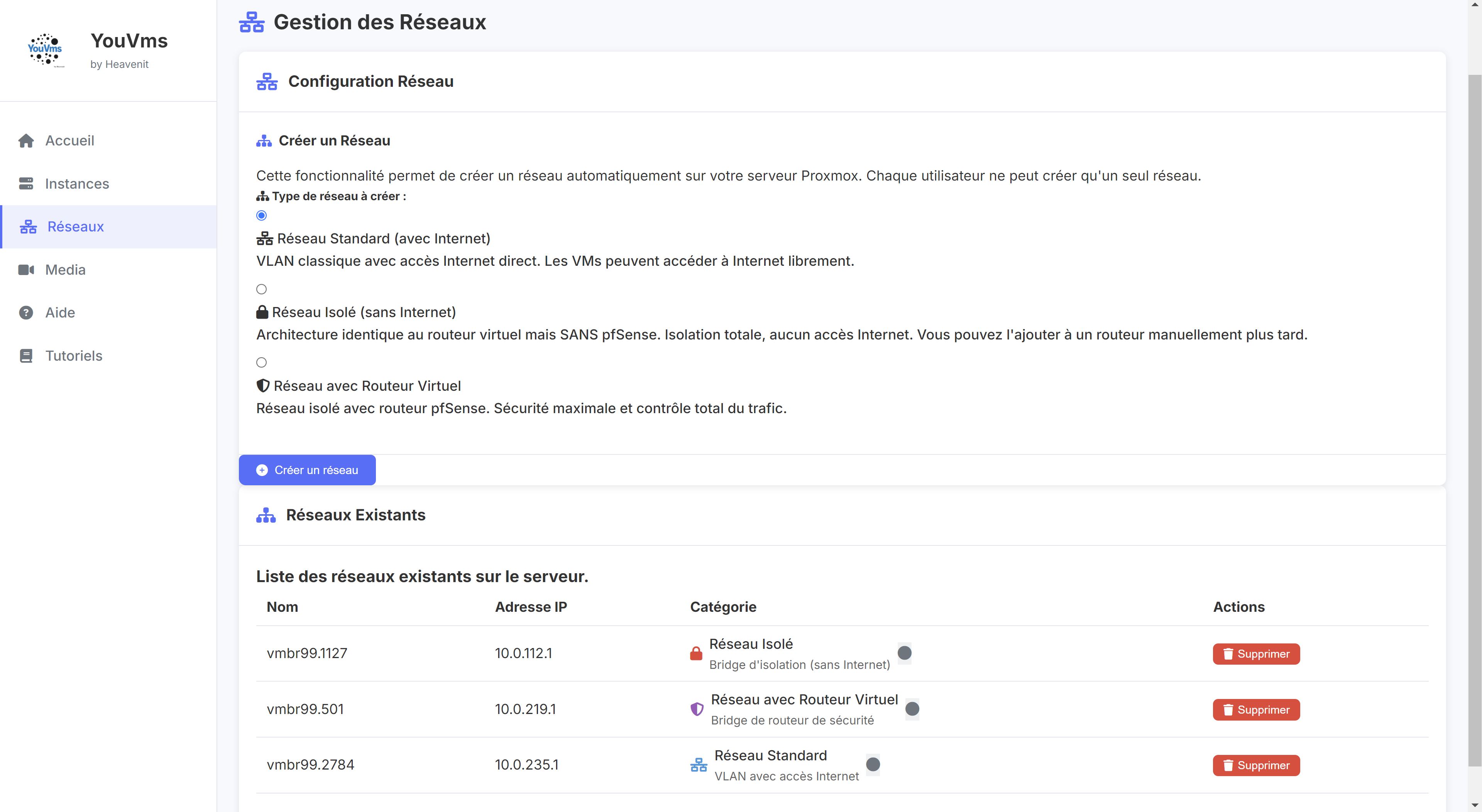Click gray info dot beside Réseau Isolé
This screenshot has height=812, width=1482.
point(904,653)
